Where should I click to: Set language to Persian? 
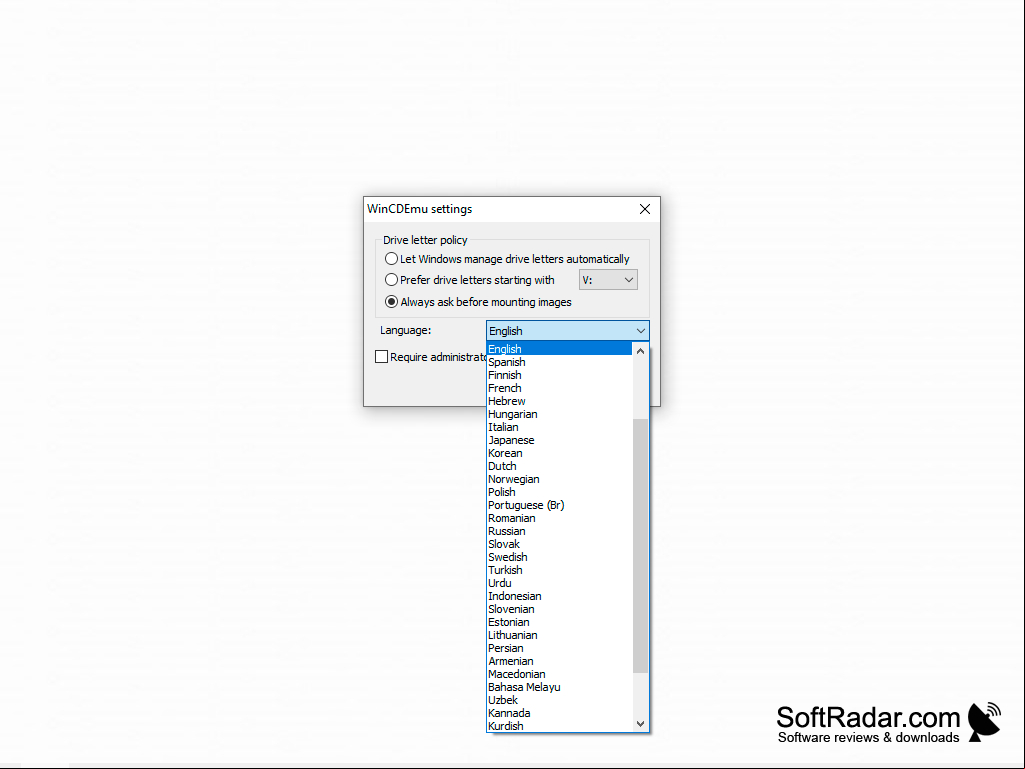coord(560,648)
